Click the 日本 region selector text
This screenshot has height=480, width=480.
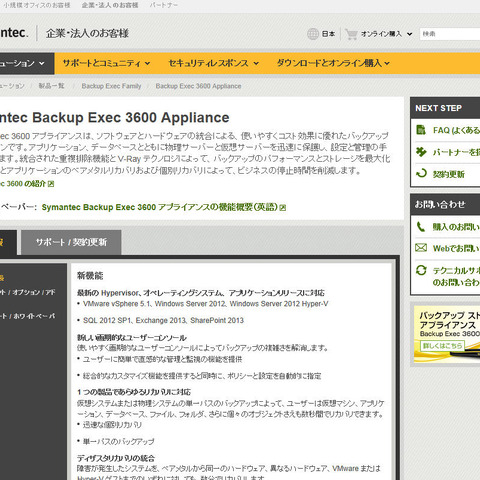(x=328, y=34)
